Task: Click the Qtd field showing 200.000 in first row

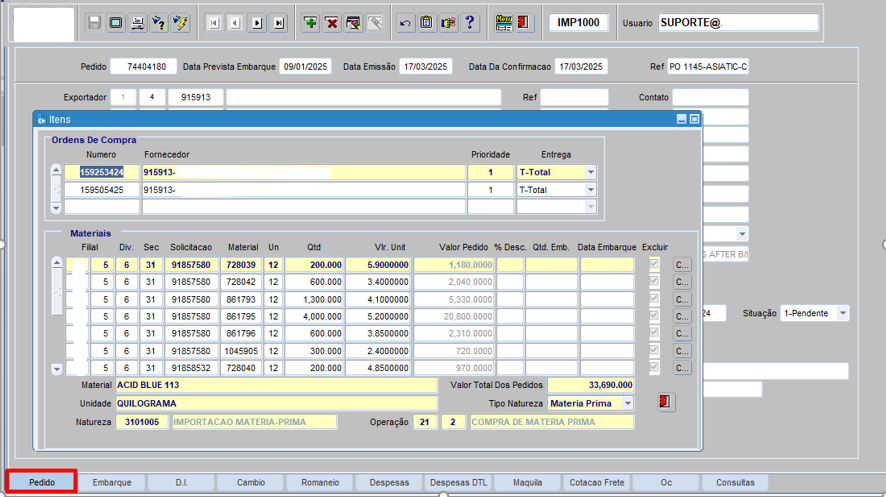Action: click(x=315, y=265)
